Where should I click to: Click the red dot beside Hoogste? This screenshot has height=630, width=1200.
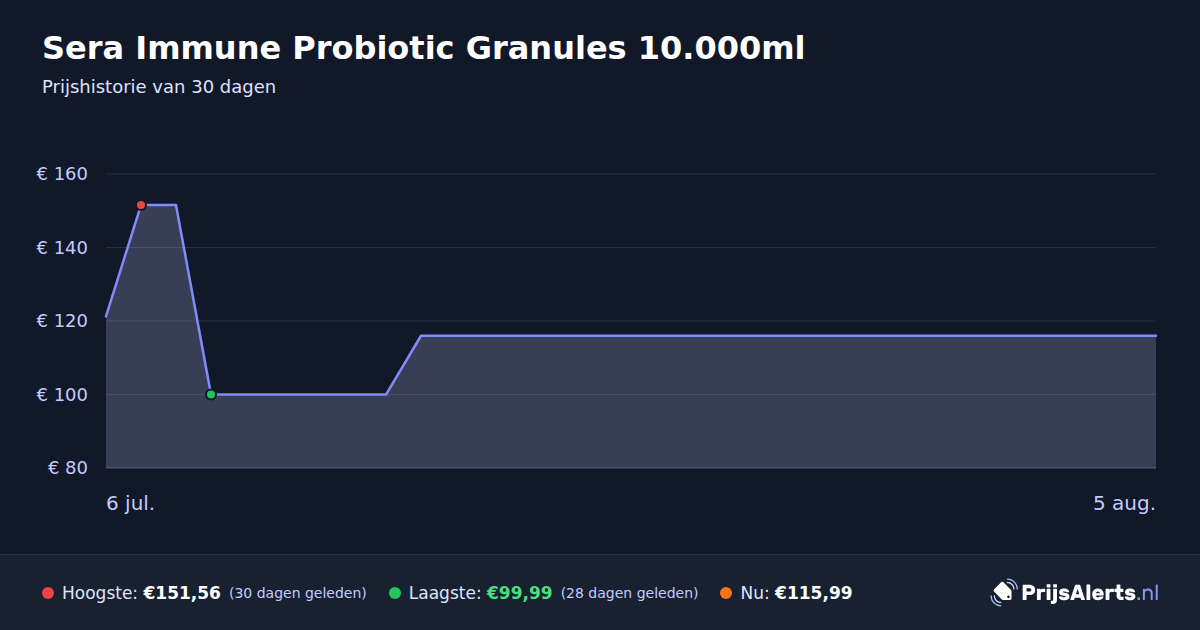[48, 593]
